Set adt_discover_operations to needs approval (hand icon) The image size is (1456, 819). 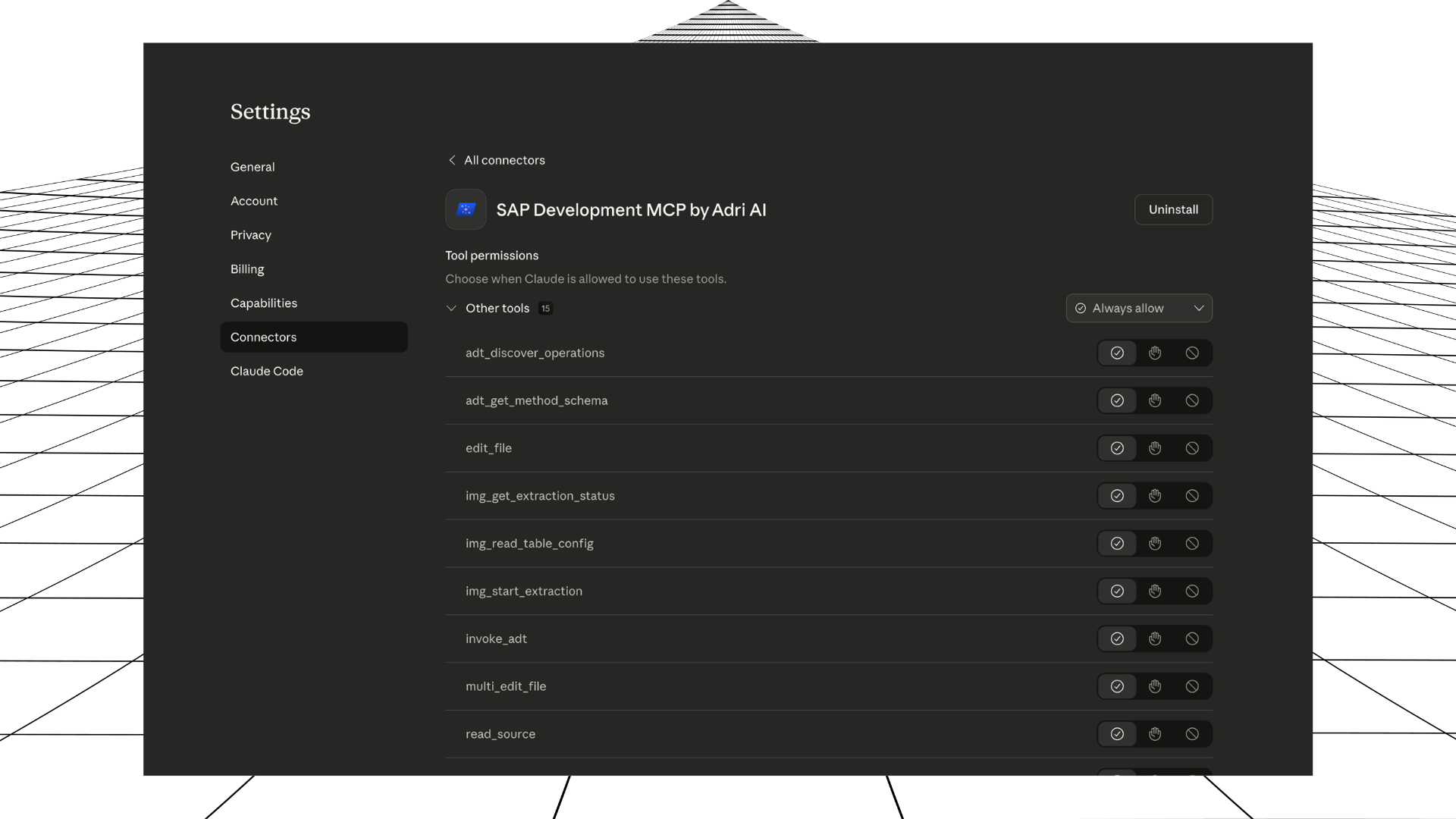tap(1154, 353)
